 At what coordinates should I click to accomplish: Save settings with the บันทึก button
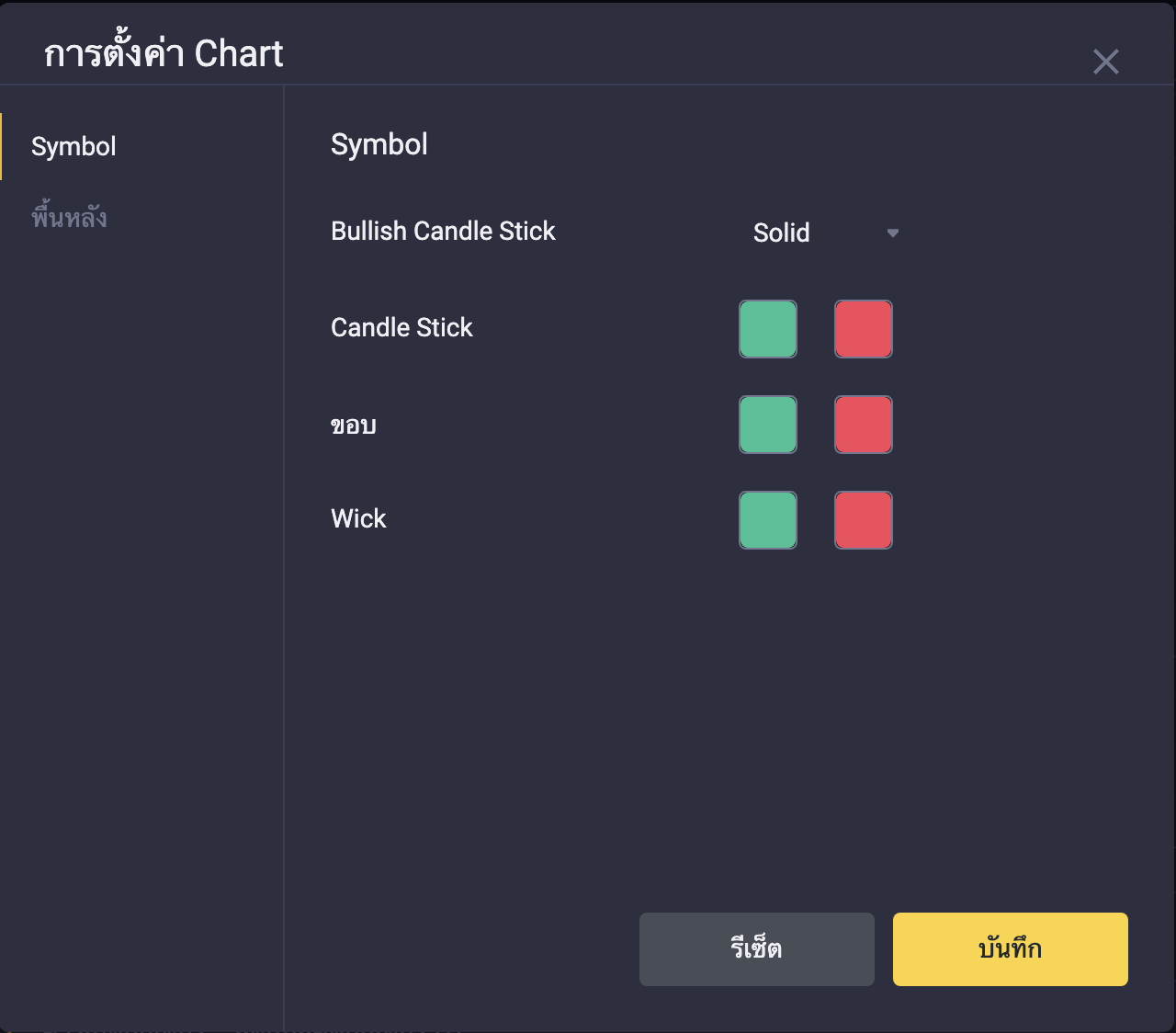[x=1010, y=949]
